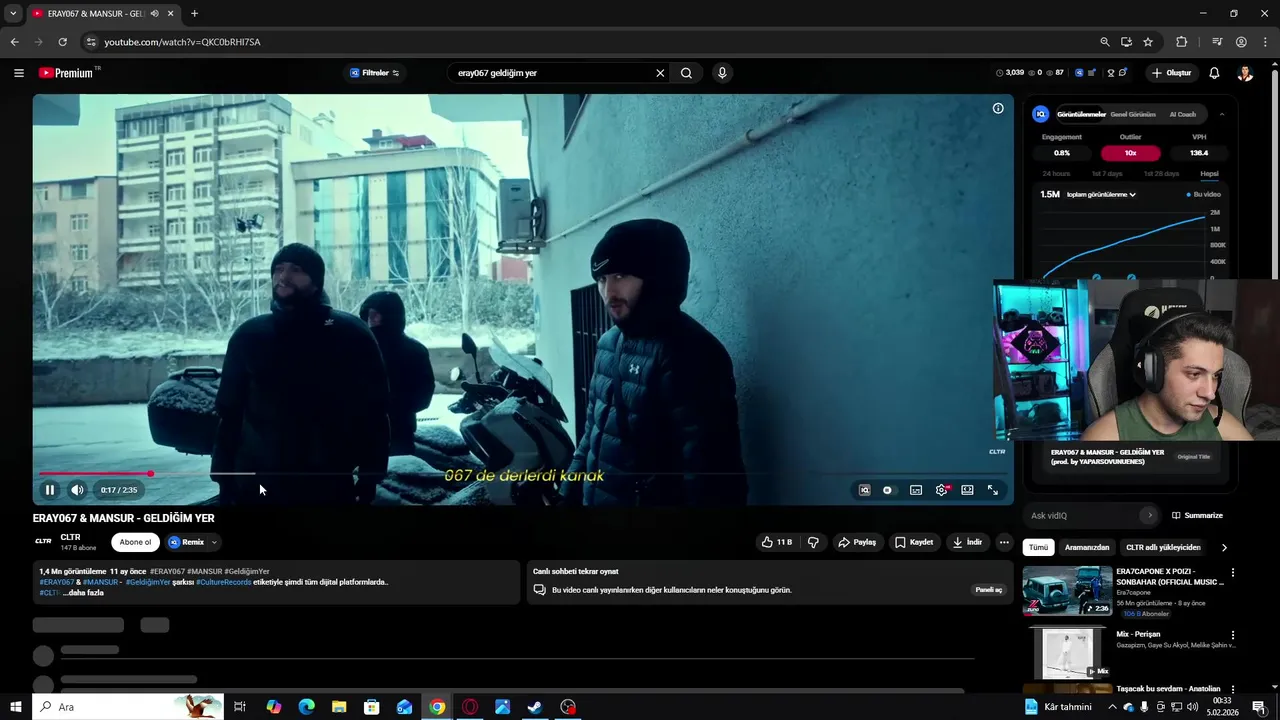Open options for Mix - Perişan
Viewport: 1280px width, 720px height.
pos(1233,635)
